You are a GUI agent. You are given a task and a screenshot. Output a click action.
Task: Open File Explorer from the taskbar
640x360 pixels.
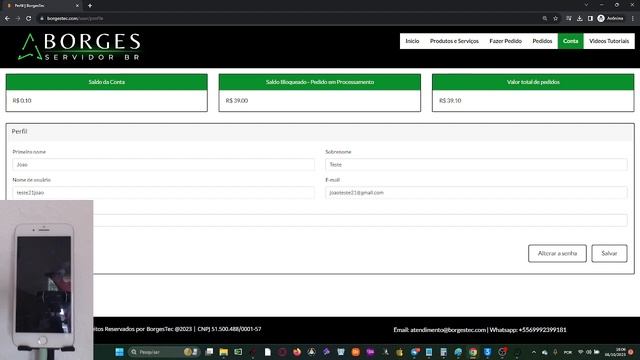(x=224, y=352)
